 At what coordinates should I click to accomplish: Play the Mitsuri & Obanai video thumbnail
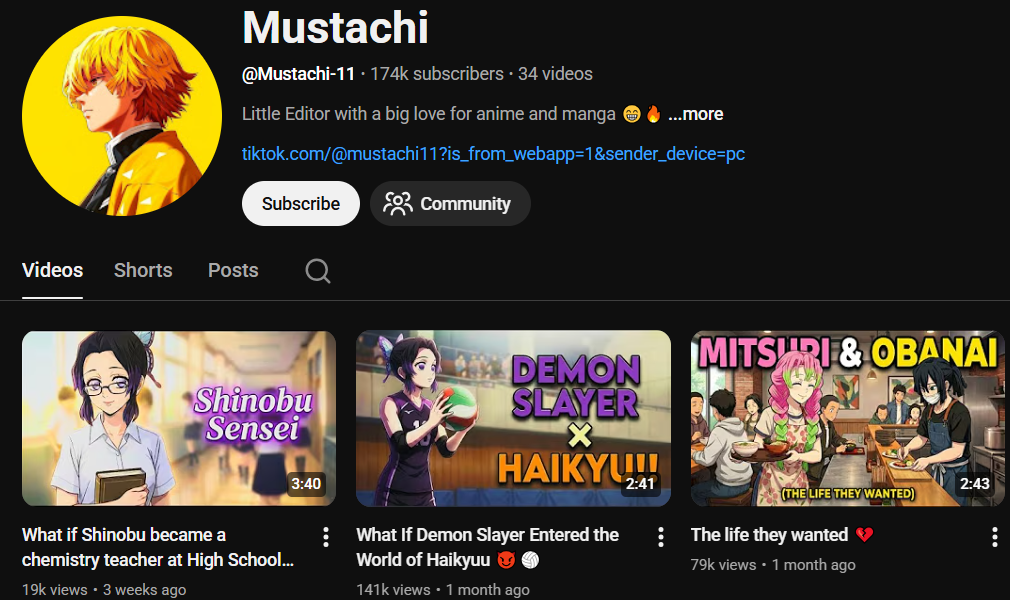coord(847,418)
